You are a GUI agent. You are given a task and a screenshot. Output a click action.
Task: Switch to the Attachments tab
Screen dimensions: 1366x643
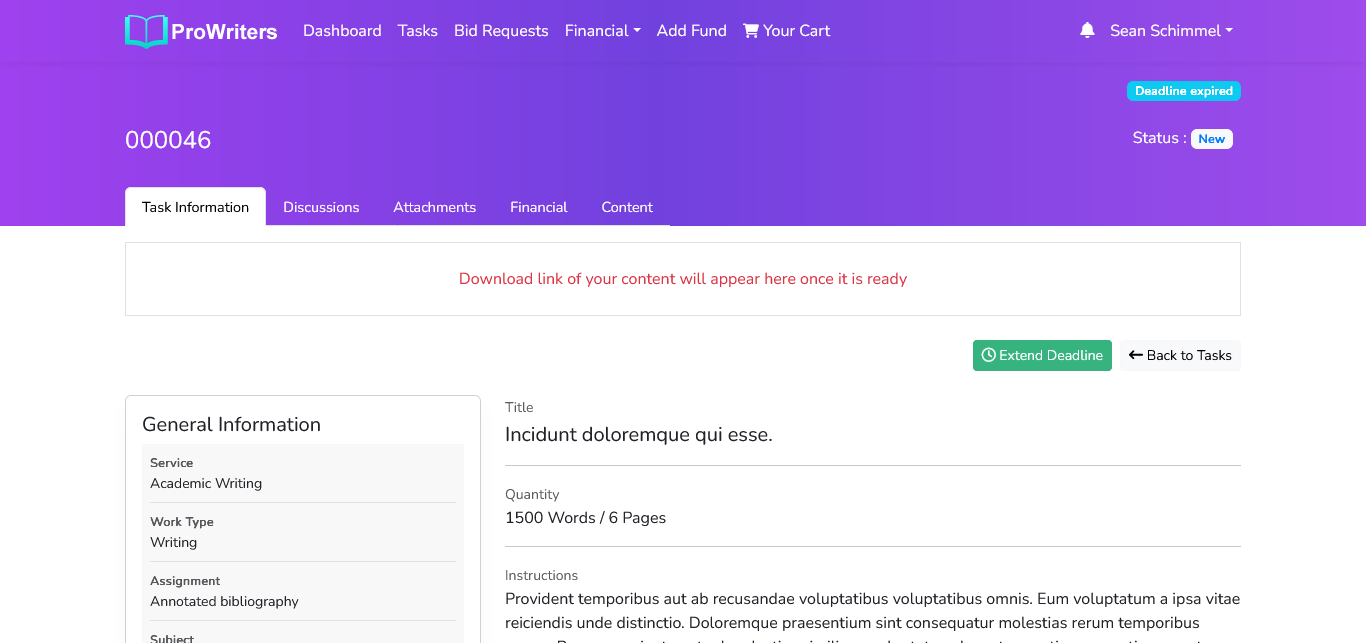(x=434, y=207)
